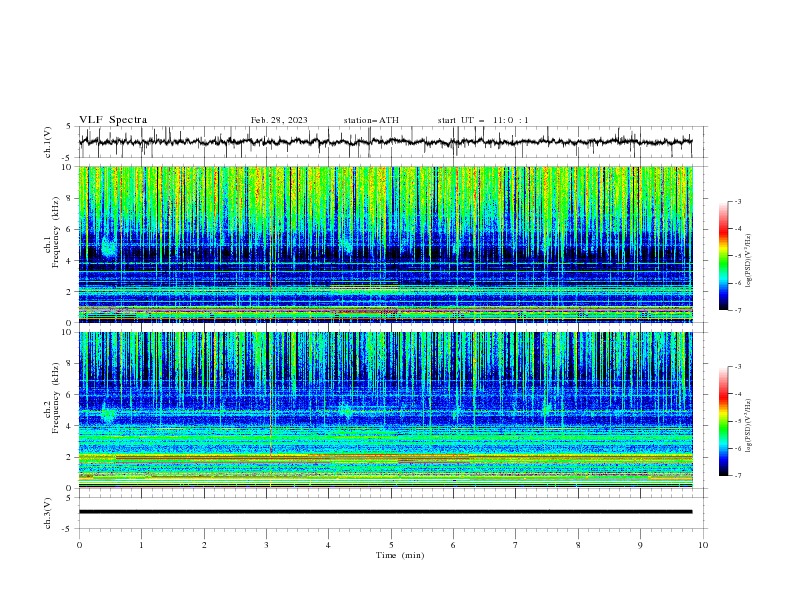Click the time axis tick label "3"
The image size is (792, 612).
point(266,545)
